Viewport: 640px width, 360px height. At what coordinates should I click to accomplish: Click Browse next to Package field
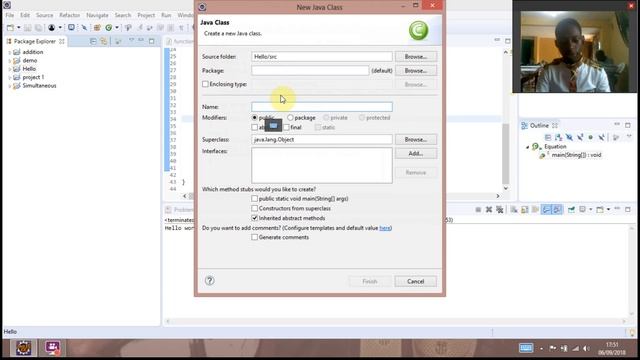click(x=416, y=70)
